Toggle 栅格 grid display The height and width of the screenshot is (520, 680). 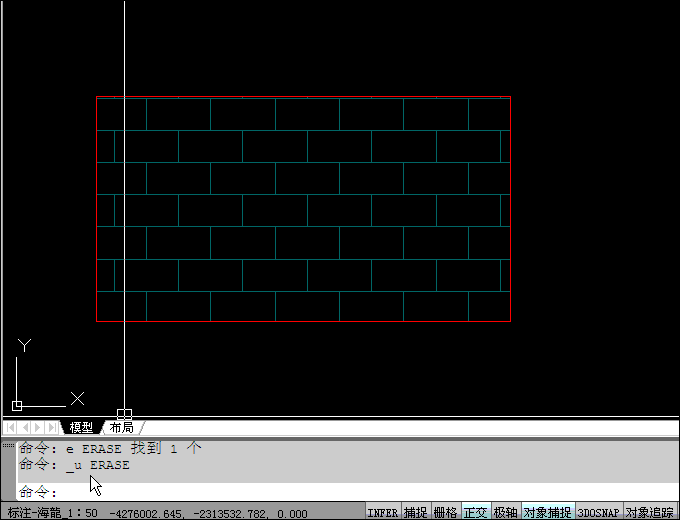pos(445,513)
